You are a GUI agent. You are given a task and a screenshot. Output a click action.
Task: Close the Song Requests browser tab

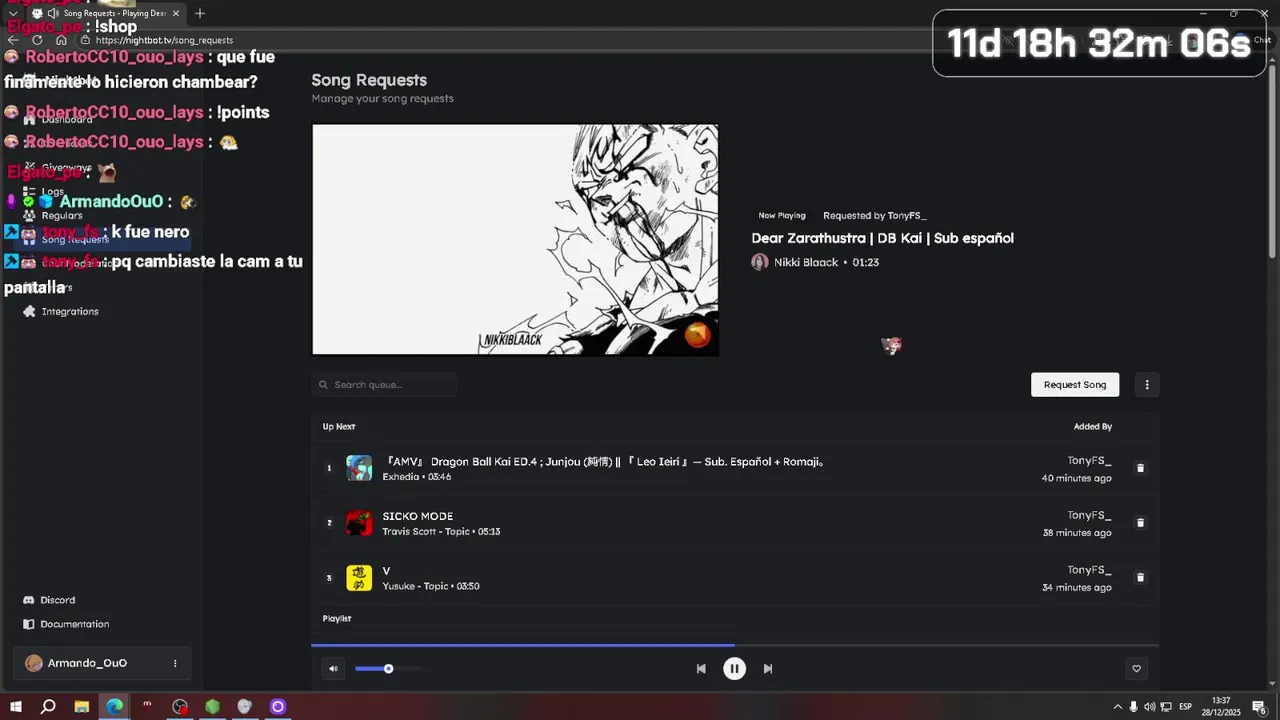[x=176, y=13]
